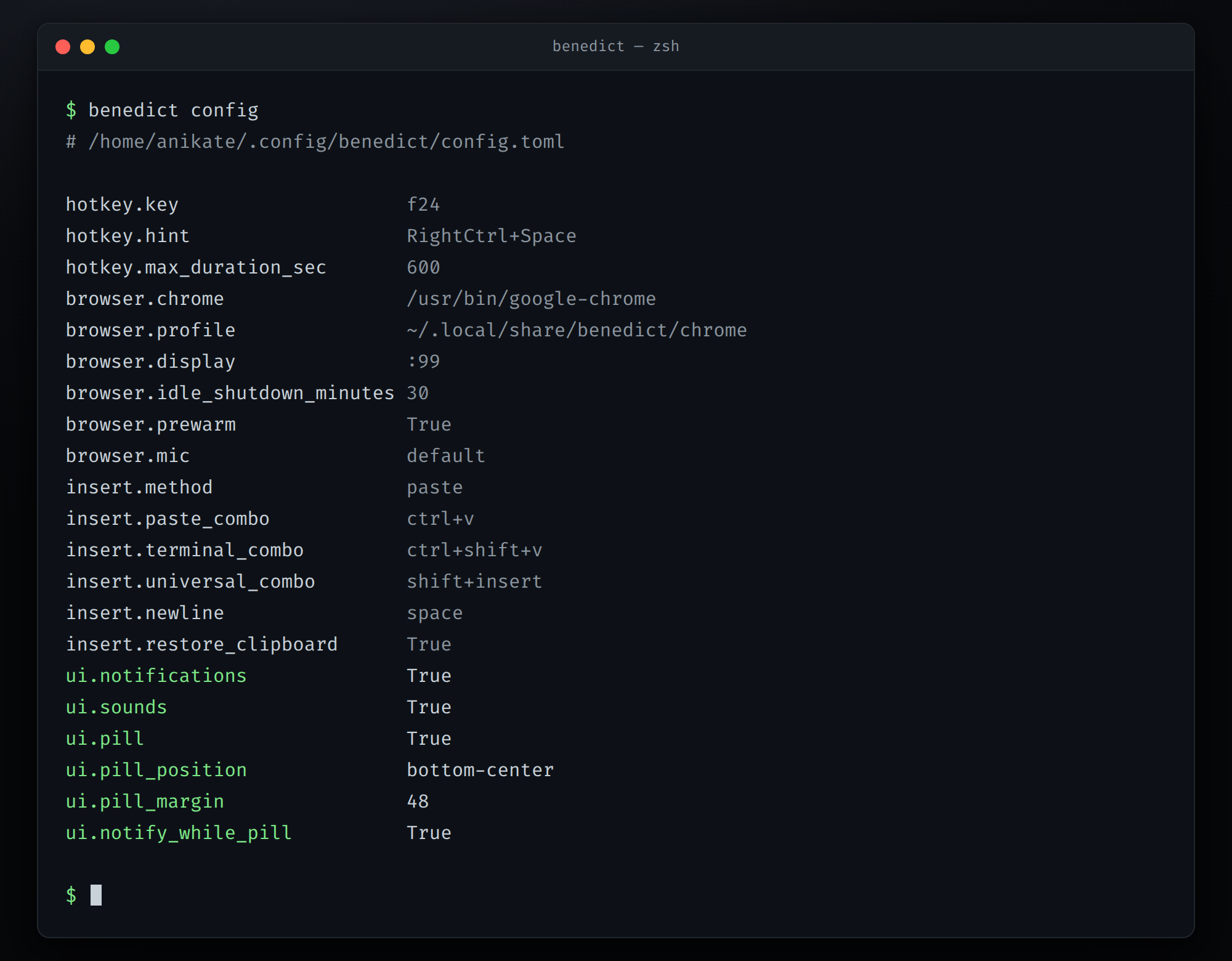1232x961 pixels.
Task: Select the 'RightCtrl+Space' value
Action: click(x=492, y=236)
